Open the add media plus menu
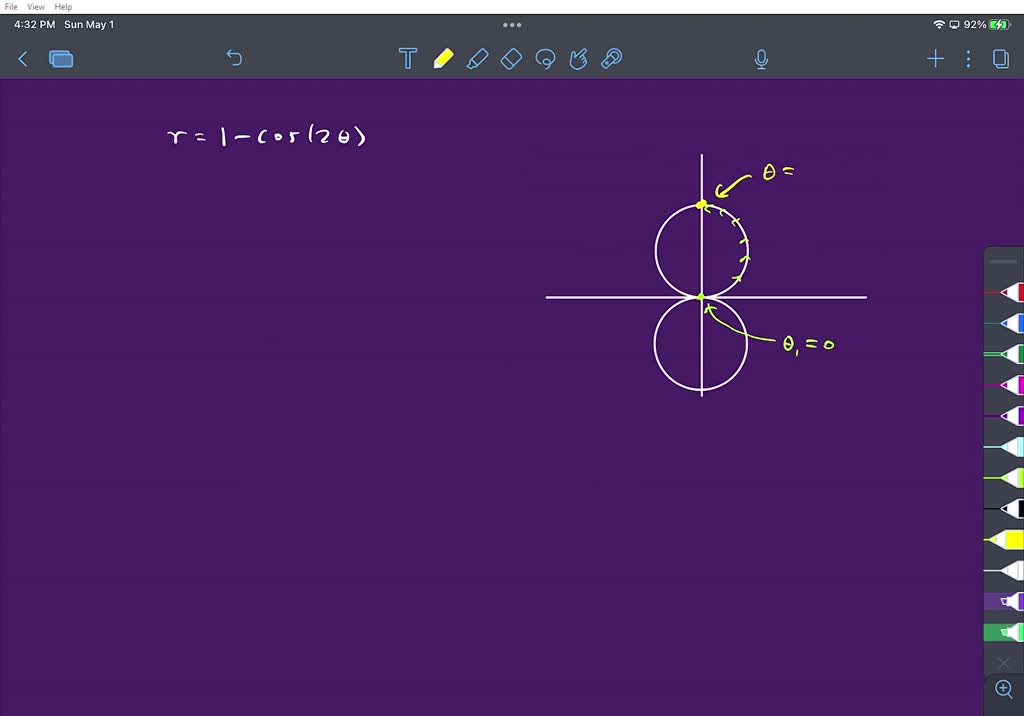This screenshot has width=1024, height=716. point(935,59)
